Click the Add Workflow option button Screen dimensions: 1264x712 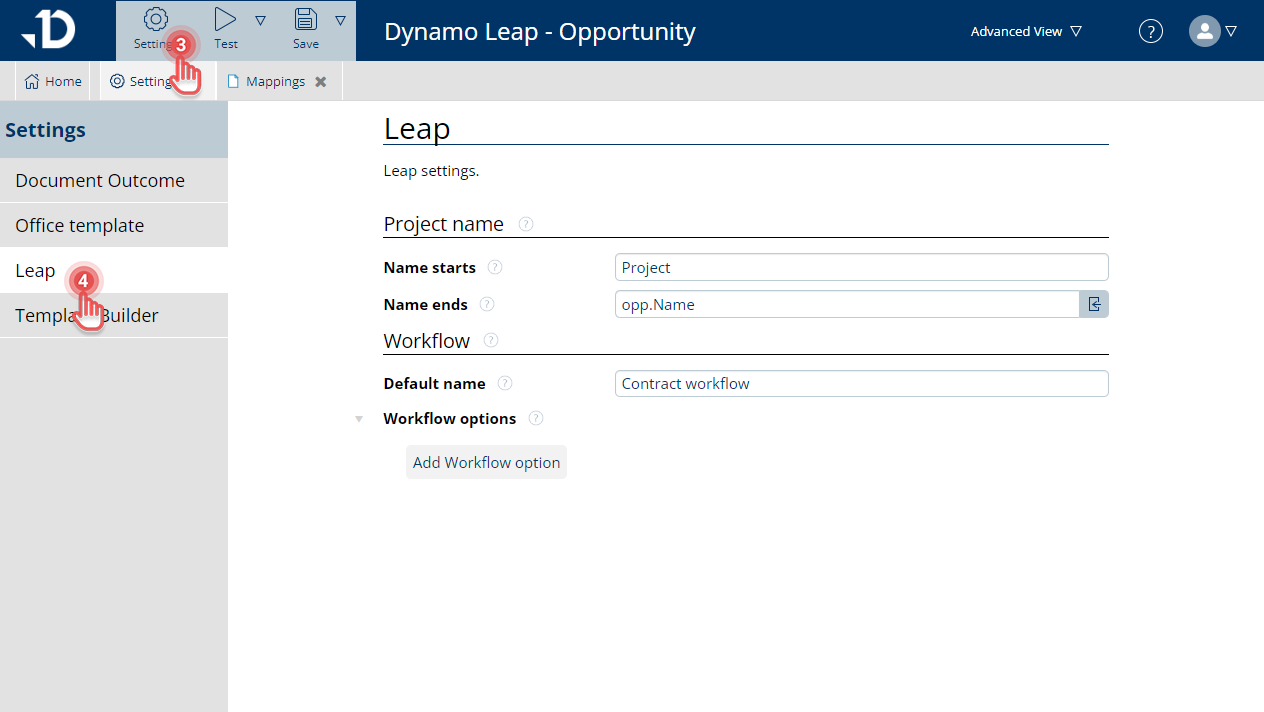tap(486, 462)
